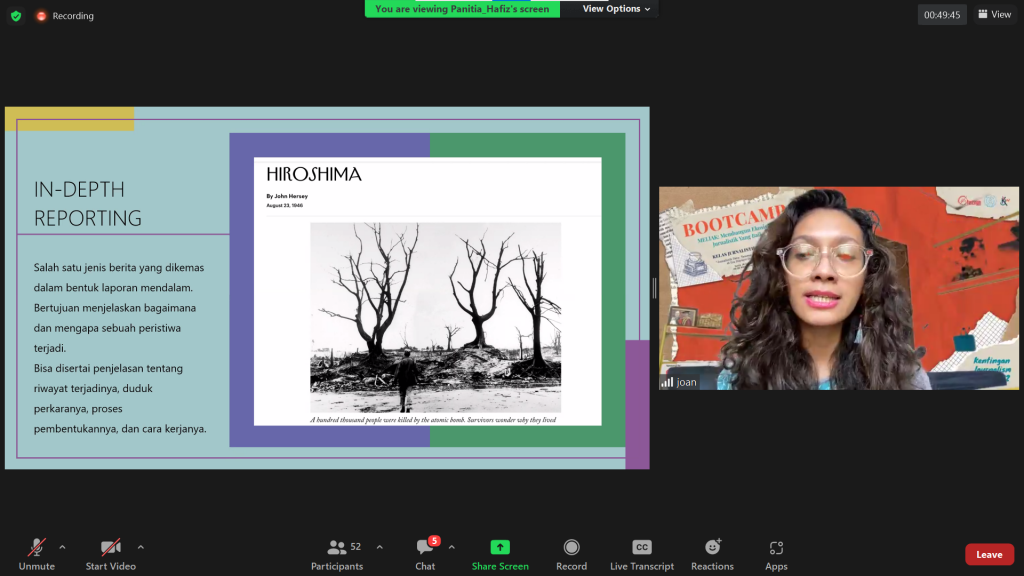Click the 'You are viewing Panitia_Hafiz's screen' banner
This screenshot has height=576, width=1024.
click(462, 8)
